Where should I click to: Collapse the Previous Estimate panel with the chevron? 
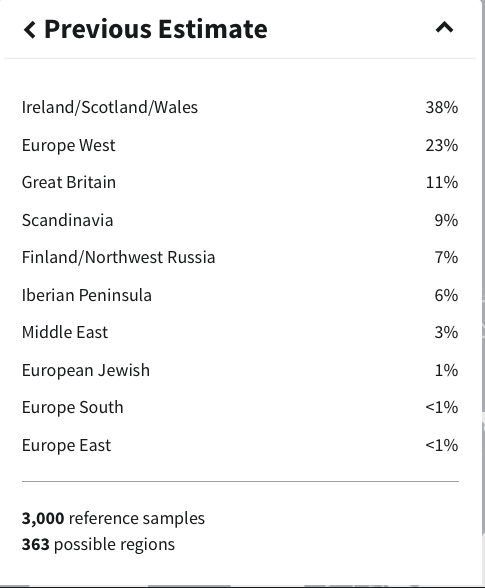point(444,28)
